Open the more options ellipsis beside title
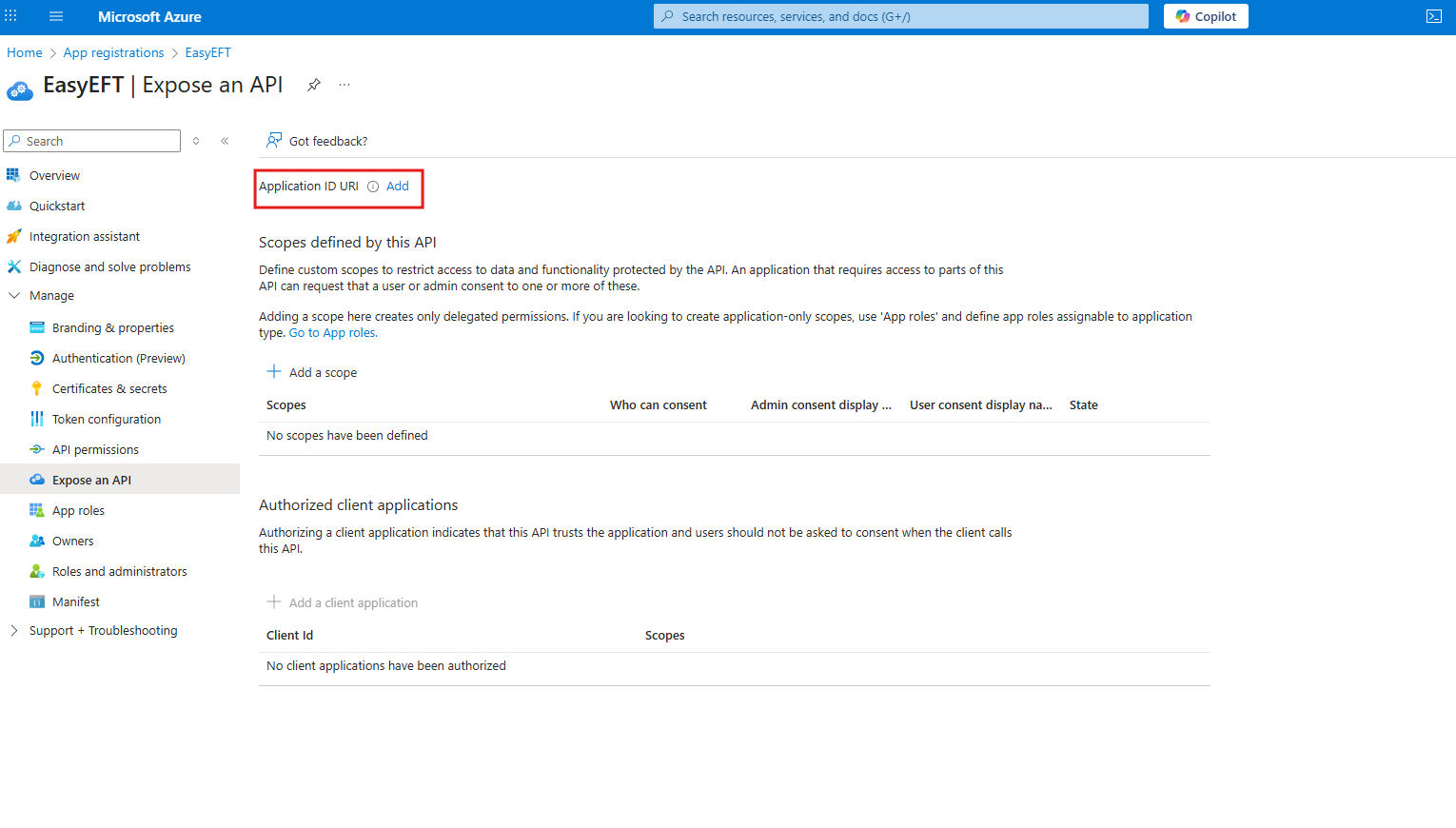 pyautogui.click(x=344, y=85)
